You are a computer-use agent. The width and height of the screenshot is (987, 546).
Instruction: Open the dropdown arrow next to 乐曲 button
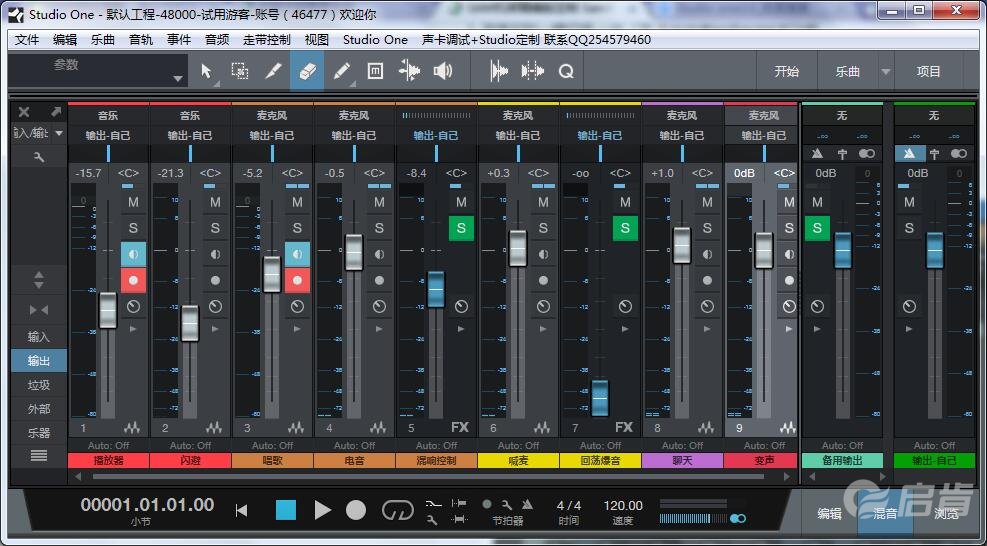886,71
